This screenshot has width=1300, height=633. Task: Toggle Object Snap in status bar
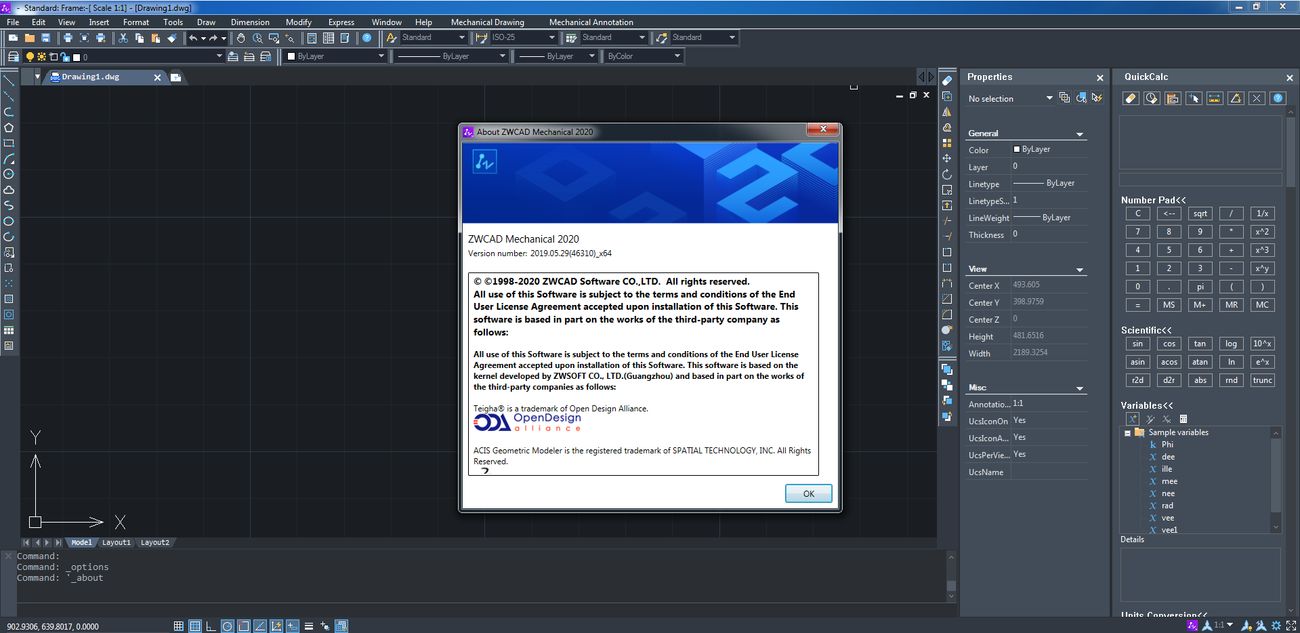coord(244,626)
